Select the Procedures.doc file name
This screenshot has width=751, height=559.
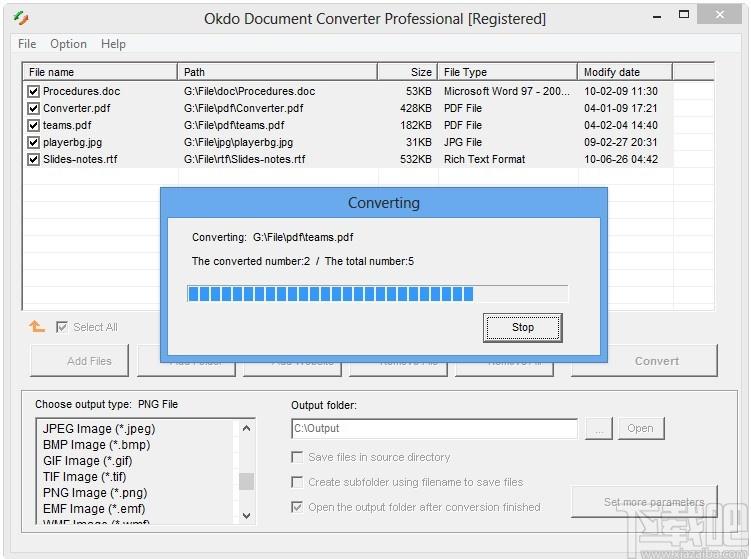click(x=81, y=91)
